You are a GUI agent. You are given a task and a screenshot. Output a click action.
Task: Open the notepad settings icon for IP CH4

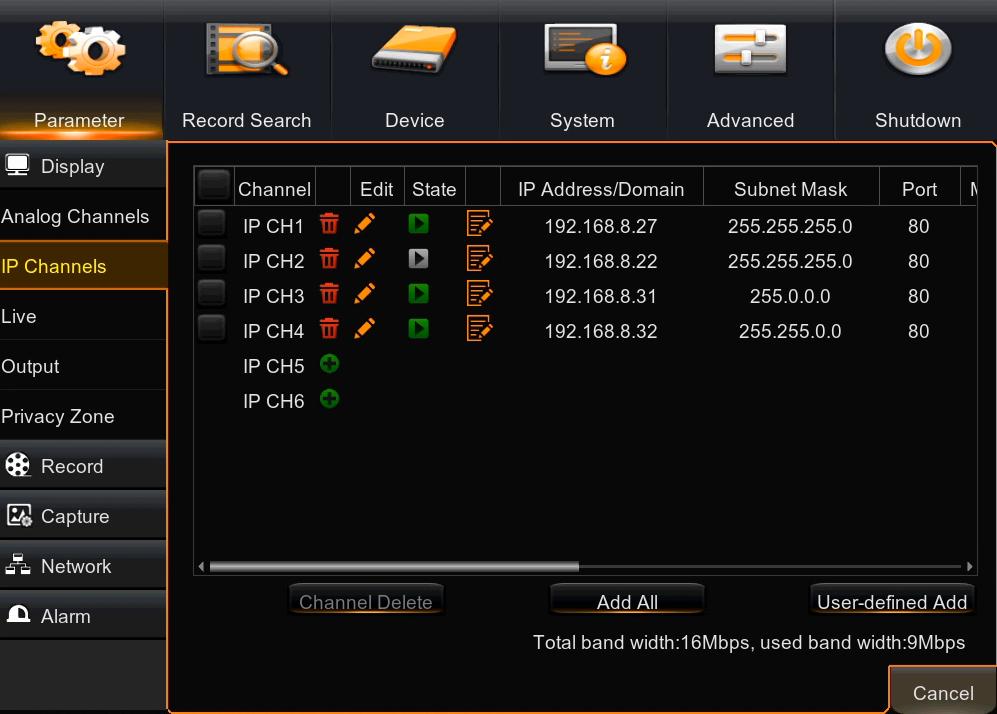click(x=479, y=329)
